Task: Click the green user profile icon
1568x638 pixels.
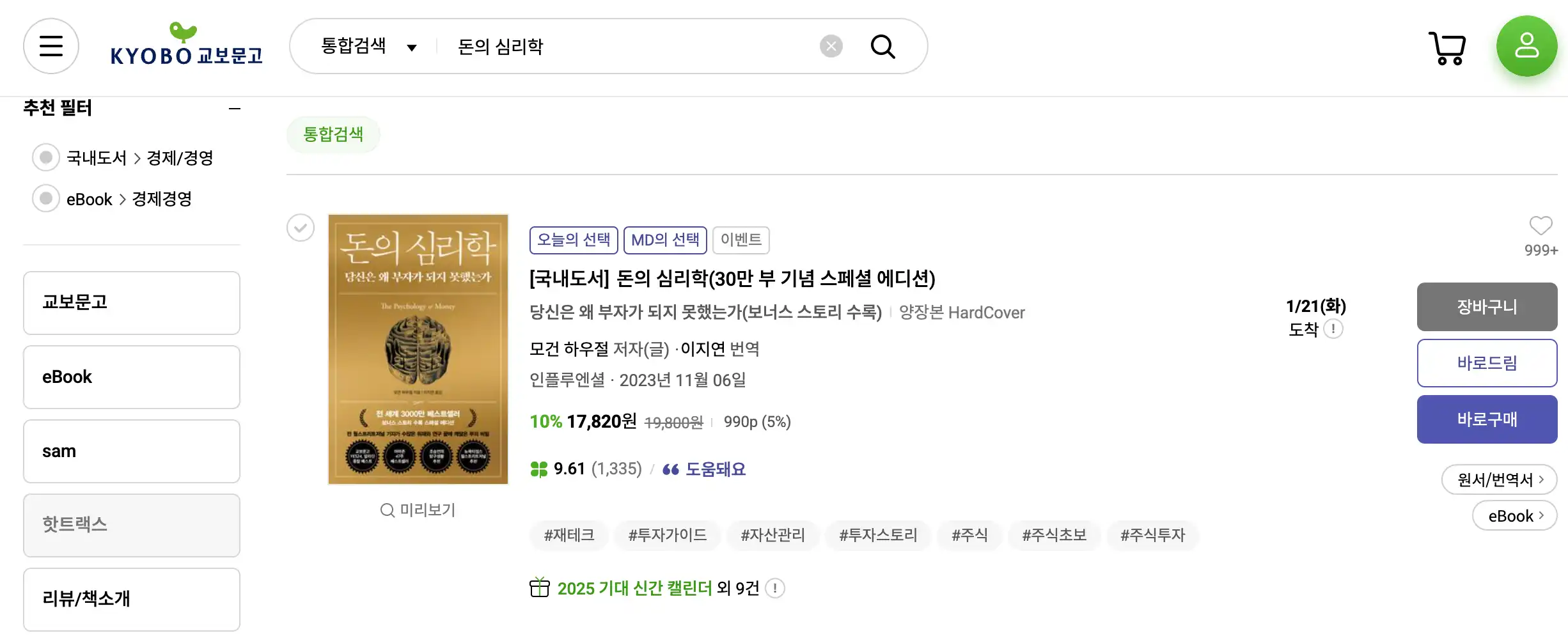Action: coord(1526,45)
